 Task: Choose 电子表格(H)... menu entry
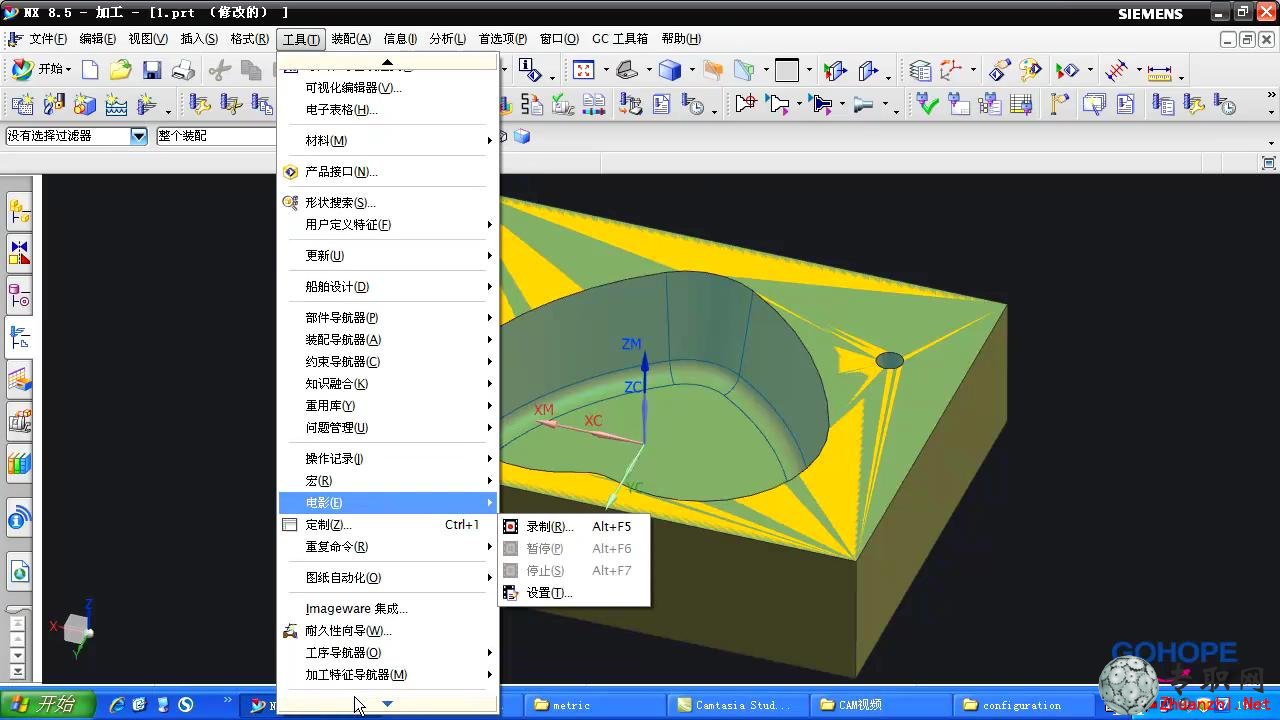tap(388, 110)
